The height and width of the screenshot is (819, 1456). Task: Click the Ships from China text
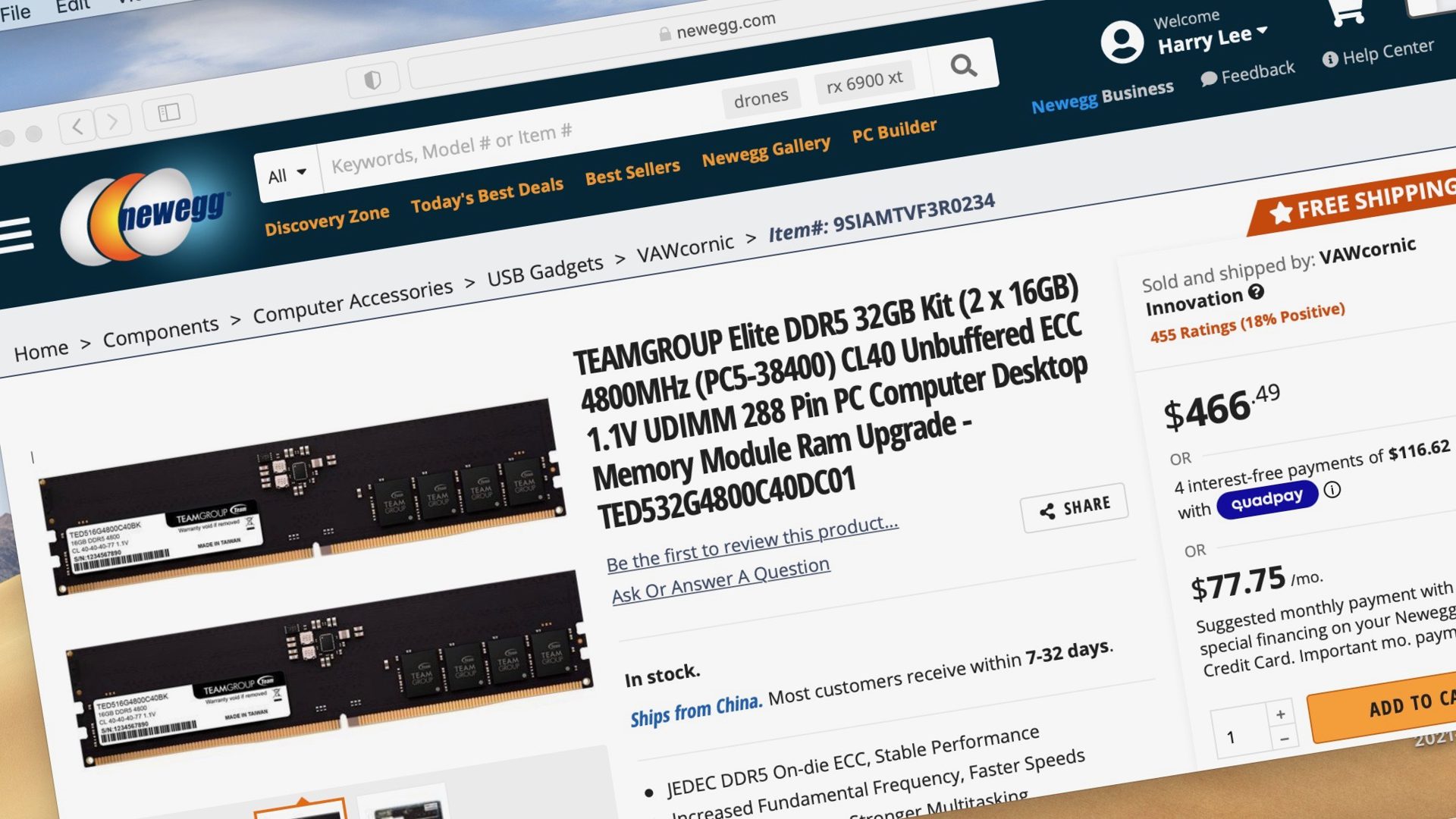click(695, 710)
